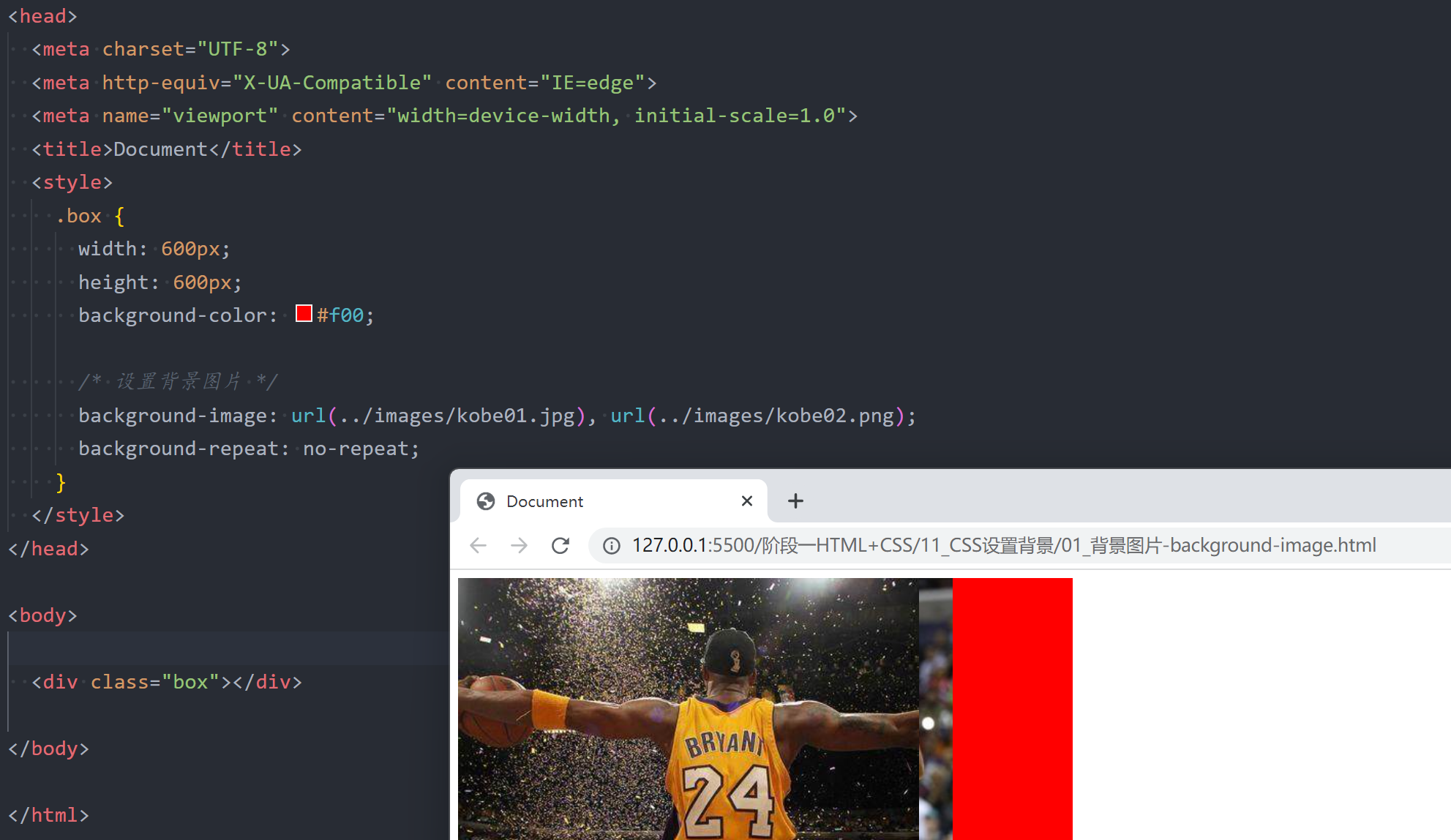Reload the page with refresh icon
Image resolution: width=1451 pixels, height=840 pixels.
tap(560, 545)
